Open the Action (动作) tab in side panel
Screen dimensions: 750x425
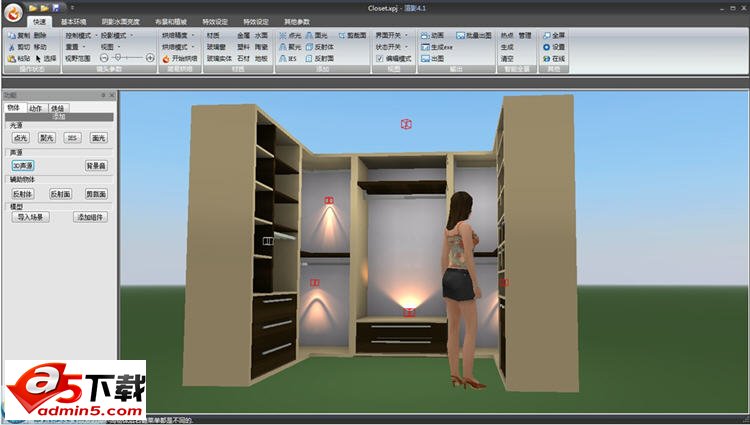pyautogui.click(x=36, y=107)
